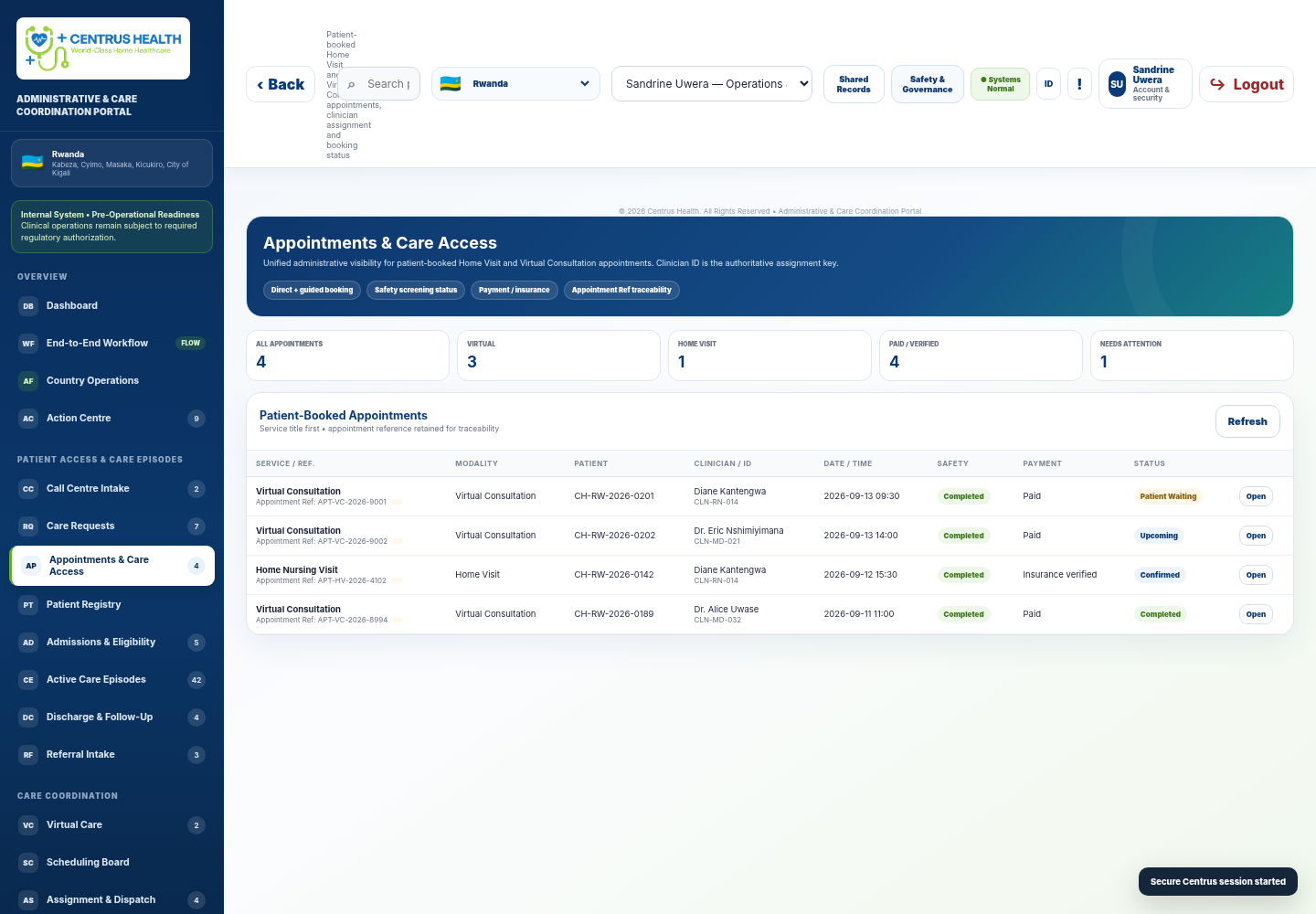Open appointment APT-VC-2026-8994

coord(1256,614)
